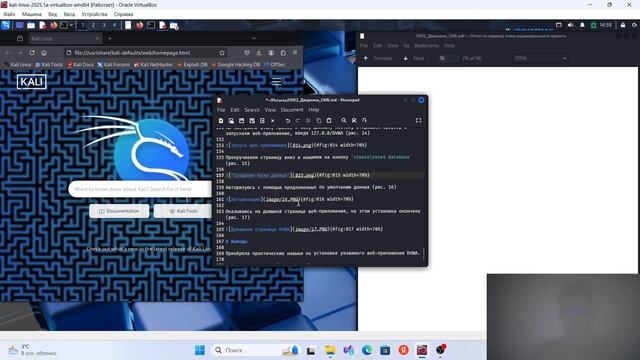Open Firefox downloads panel

point(259,53)
